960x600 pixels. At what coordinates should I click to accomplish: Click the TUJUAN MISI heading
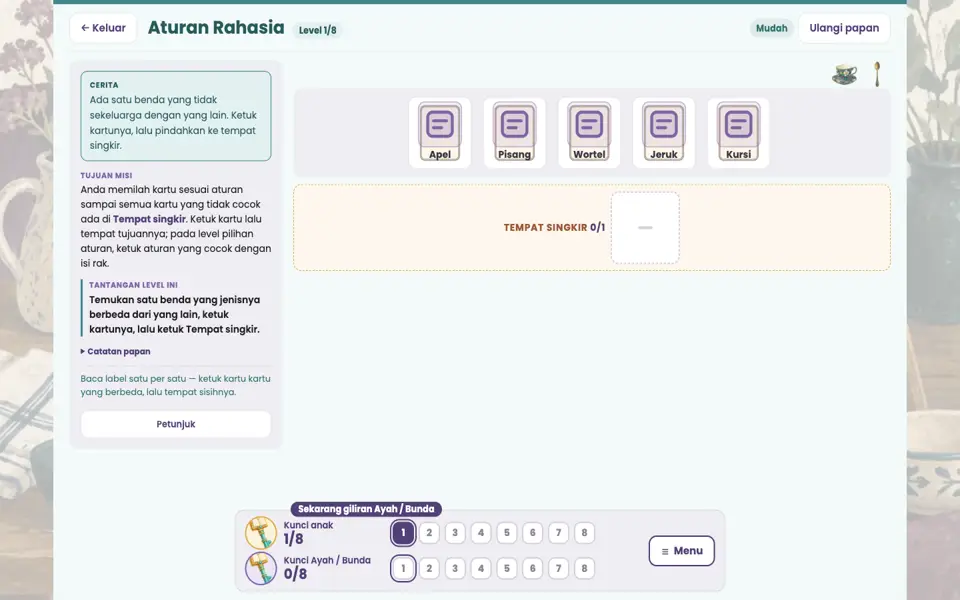pos(106,175)
